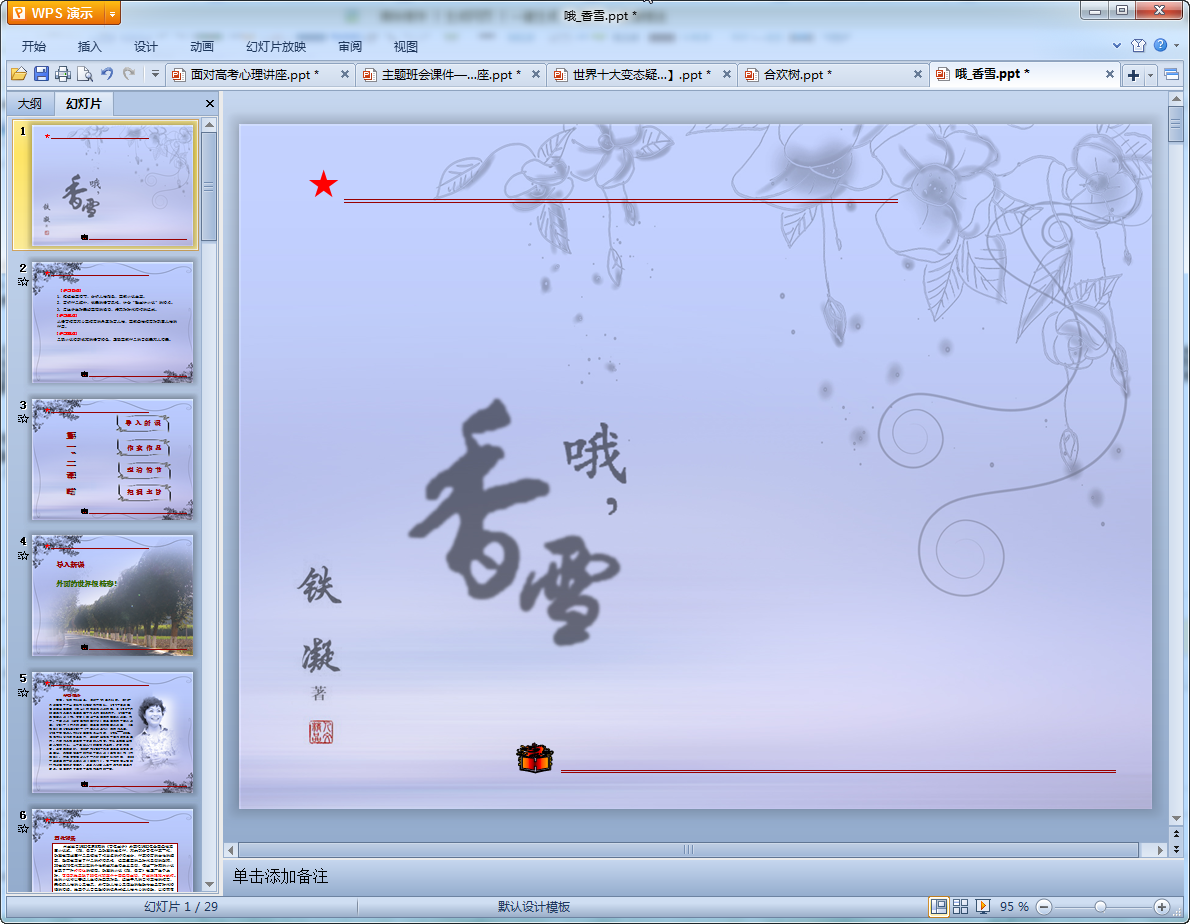The height and width of the screenshot is (924, 1190).
Task: Expand the help dropdown arrow
Action: 1177,46
